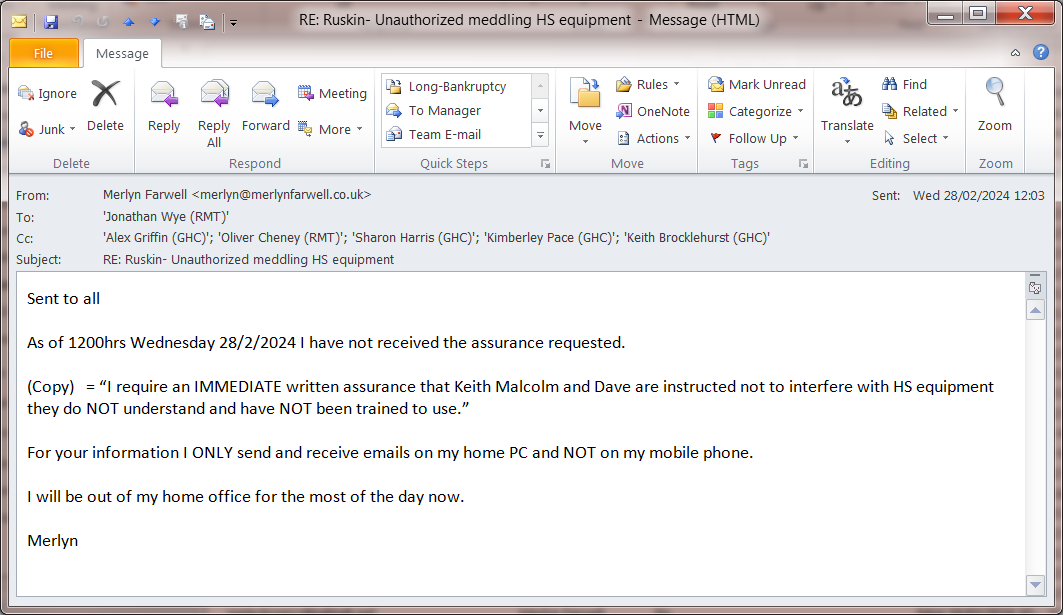Expand the Quick Steps gallery
This screenshot has width=1063, height=615.
[x=540, y=135]
